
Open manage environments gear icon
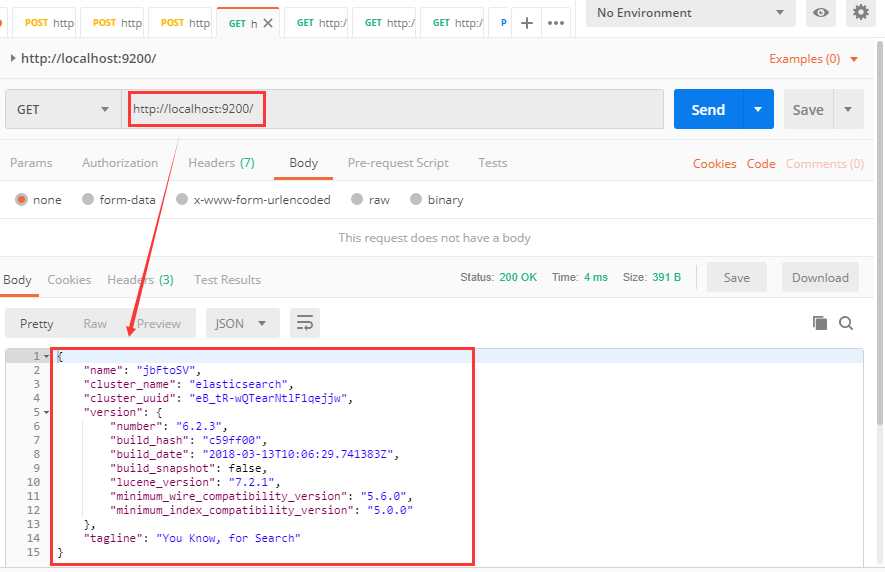[861, 12]
